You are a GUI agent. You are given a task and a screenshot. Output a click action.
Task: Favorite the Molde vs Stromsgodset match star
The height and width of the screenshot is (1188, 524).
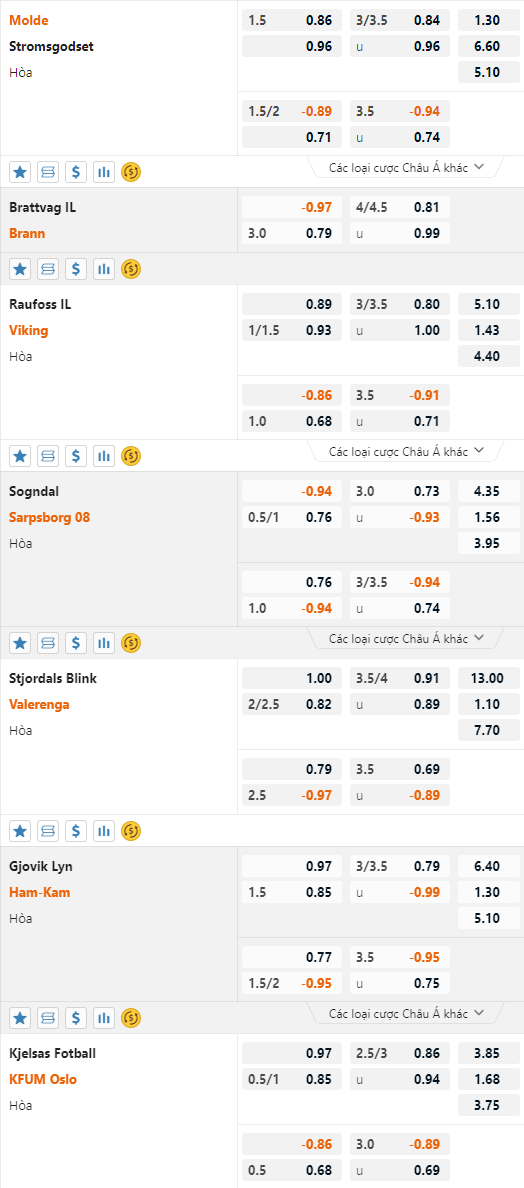point(20,172)
